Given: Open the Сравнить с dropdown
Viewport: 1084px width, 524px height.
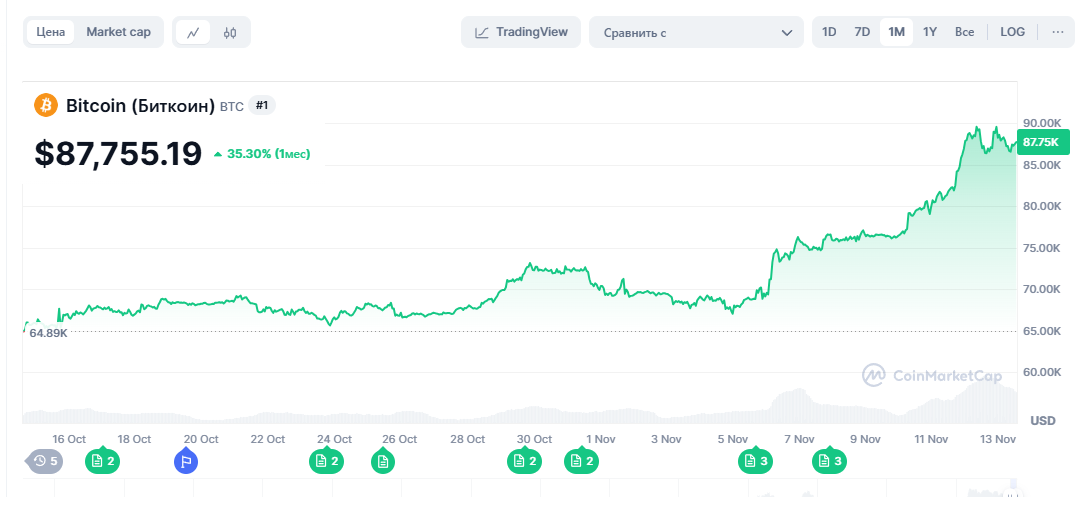Looking at the screenshot, I should (x=696, y=32).
